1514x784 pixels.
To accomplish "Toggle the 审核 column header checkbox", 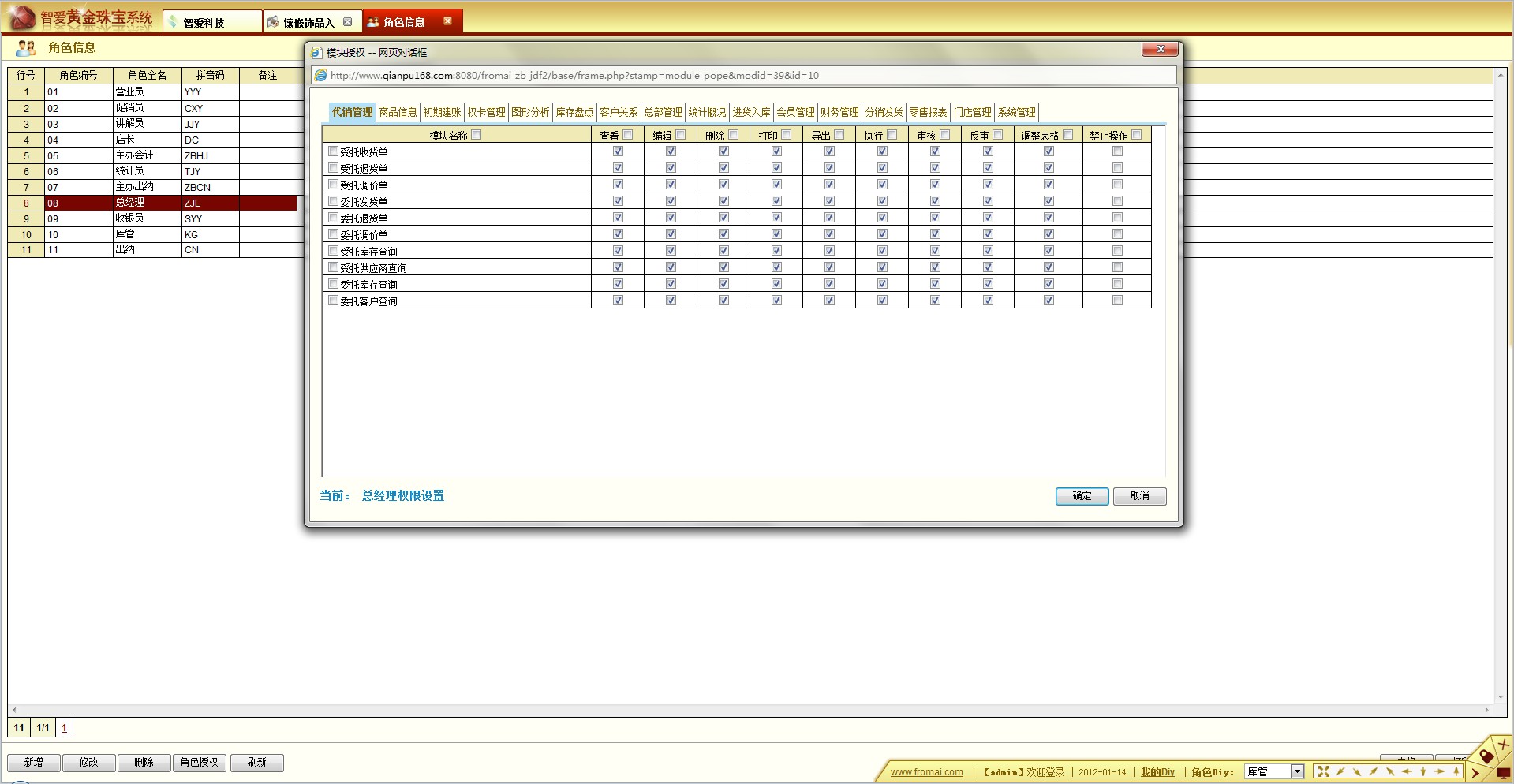I will pyautogui.click(x=945, y=135).
